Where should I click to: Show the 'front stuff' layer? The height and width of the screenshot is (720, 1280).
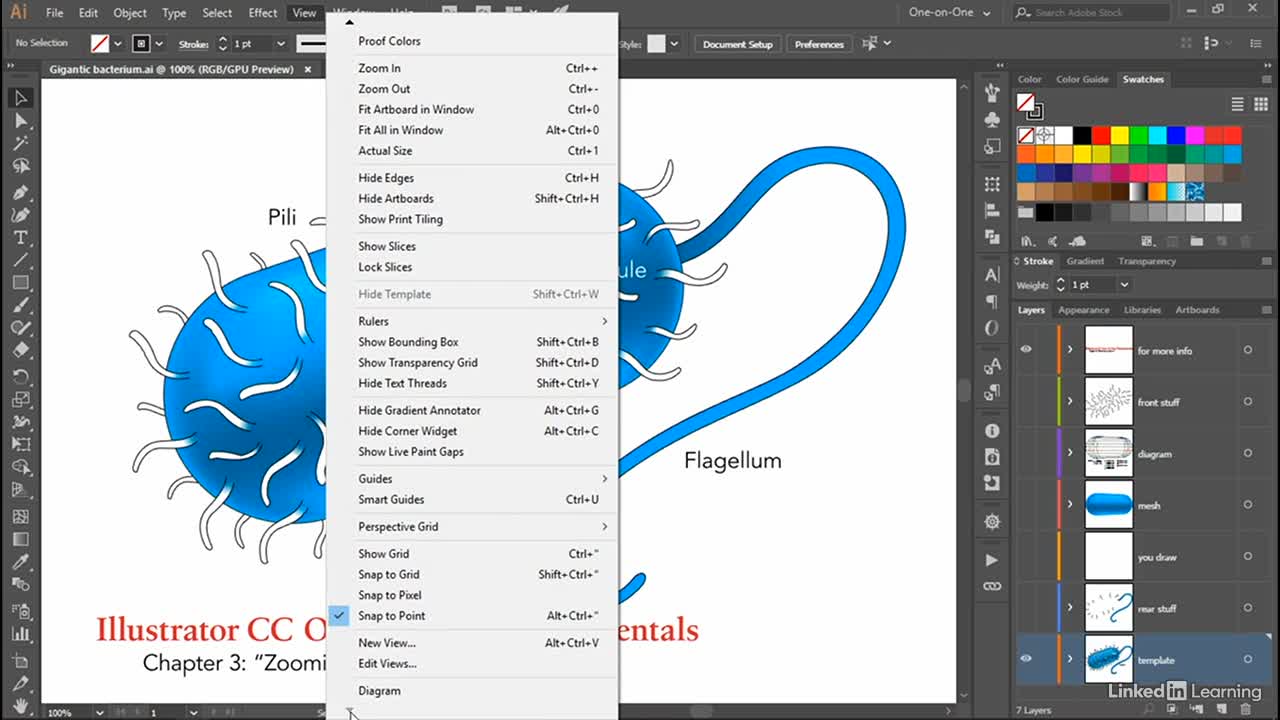pos(1026,402)
